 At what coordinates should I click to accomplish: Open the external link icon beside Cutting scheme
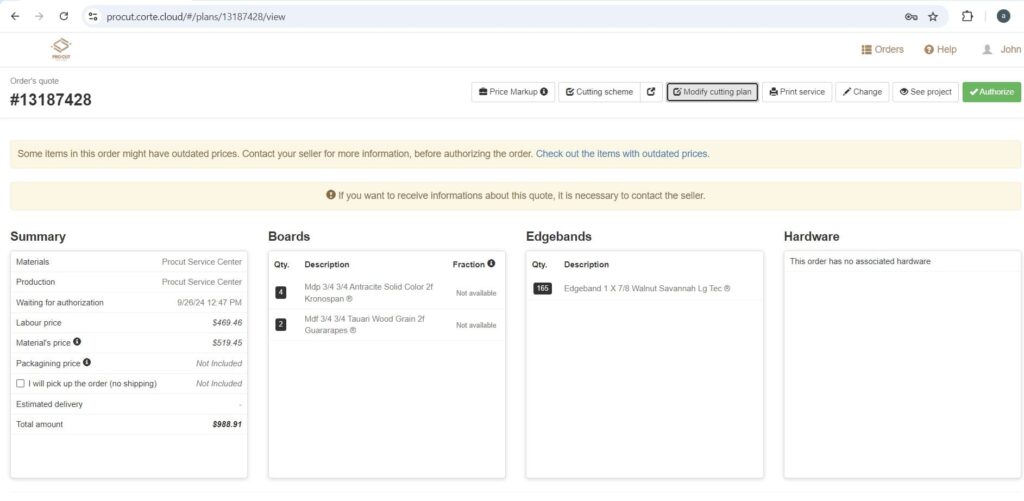651,92
